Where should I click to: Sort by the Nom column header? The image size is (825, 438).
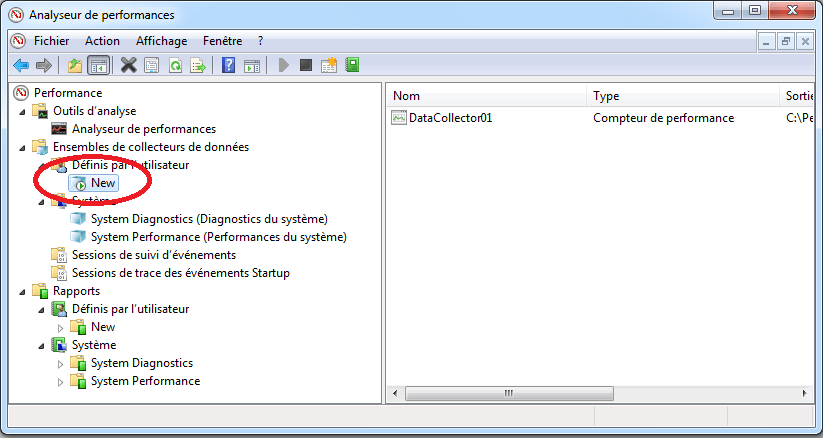(487, 96)
